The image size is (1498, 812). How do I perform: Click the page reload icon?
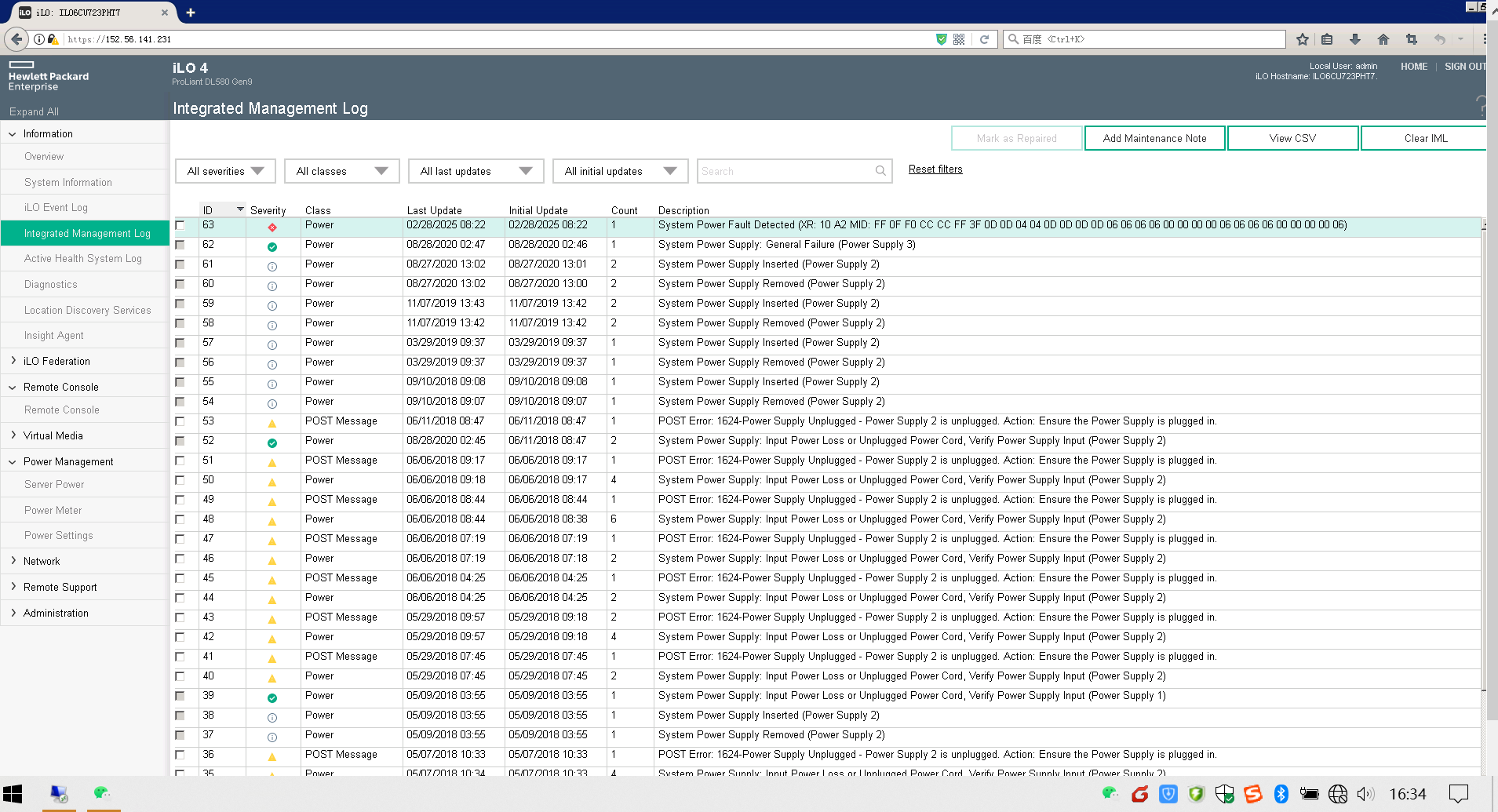[x=984, y=39]
